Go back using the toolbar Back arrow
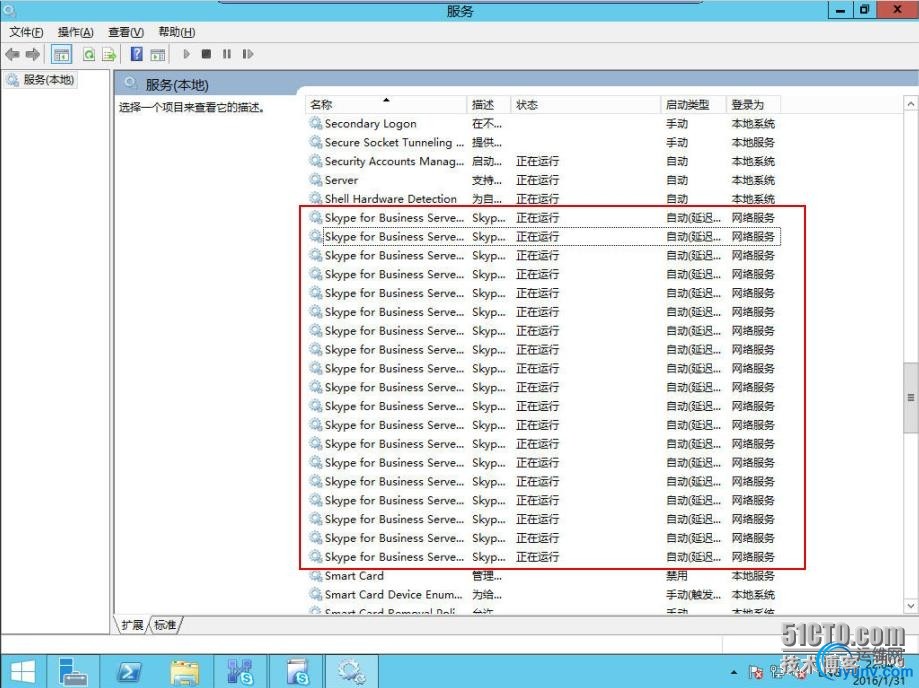919x688 pixels. coord(12,55)
